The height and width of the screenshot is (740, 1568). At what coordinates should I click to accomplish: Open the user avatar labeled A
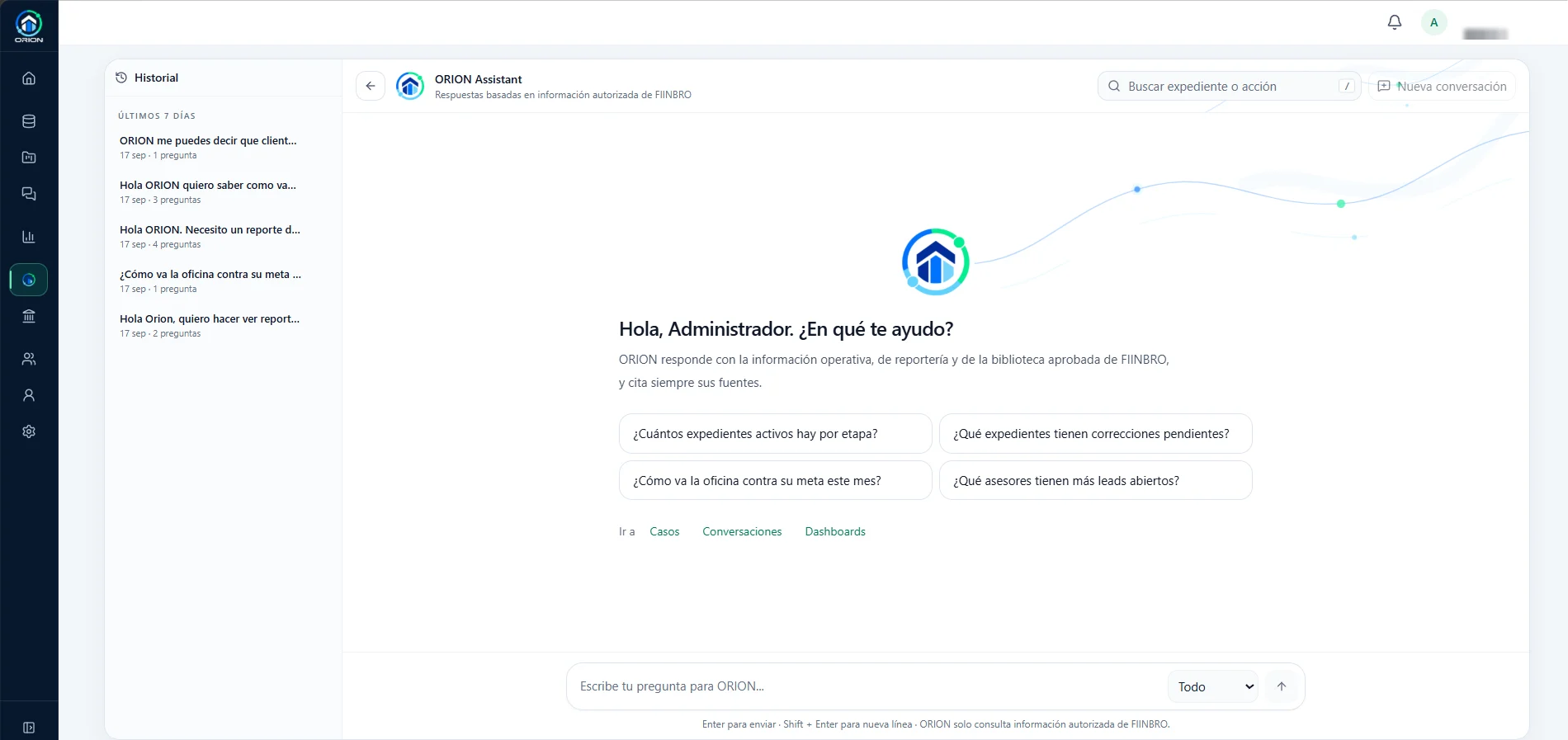pyautogui.click(x=1434, y=22)
